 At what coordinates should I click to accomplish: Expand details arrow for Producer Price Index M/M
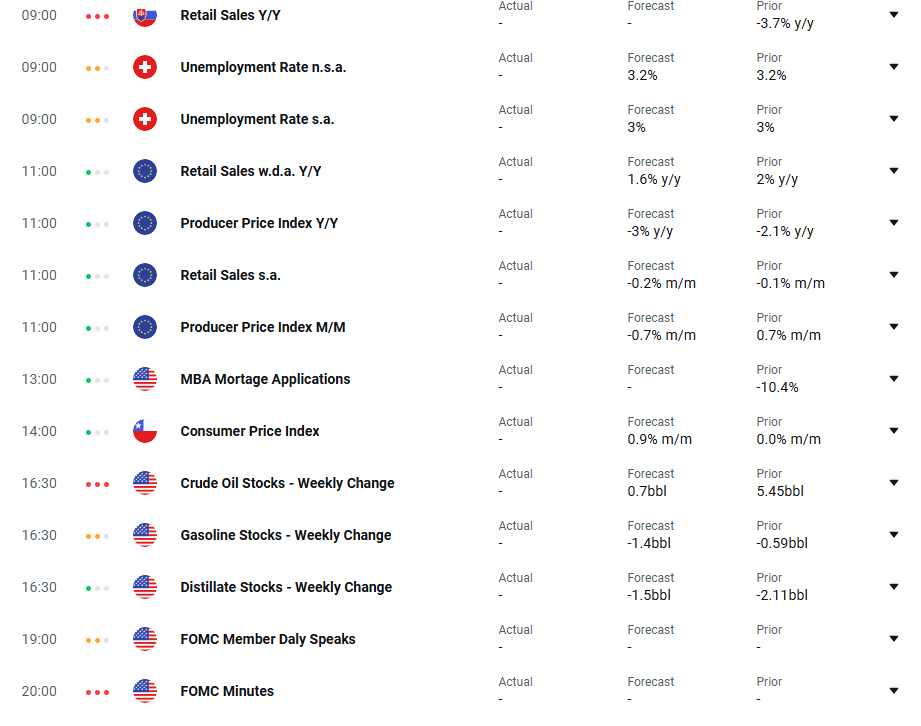(x=893, y=327)
